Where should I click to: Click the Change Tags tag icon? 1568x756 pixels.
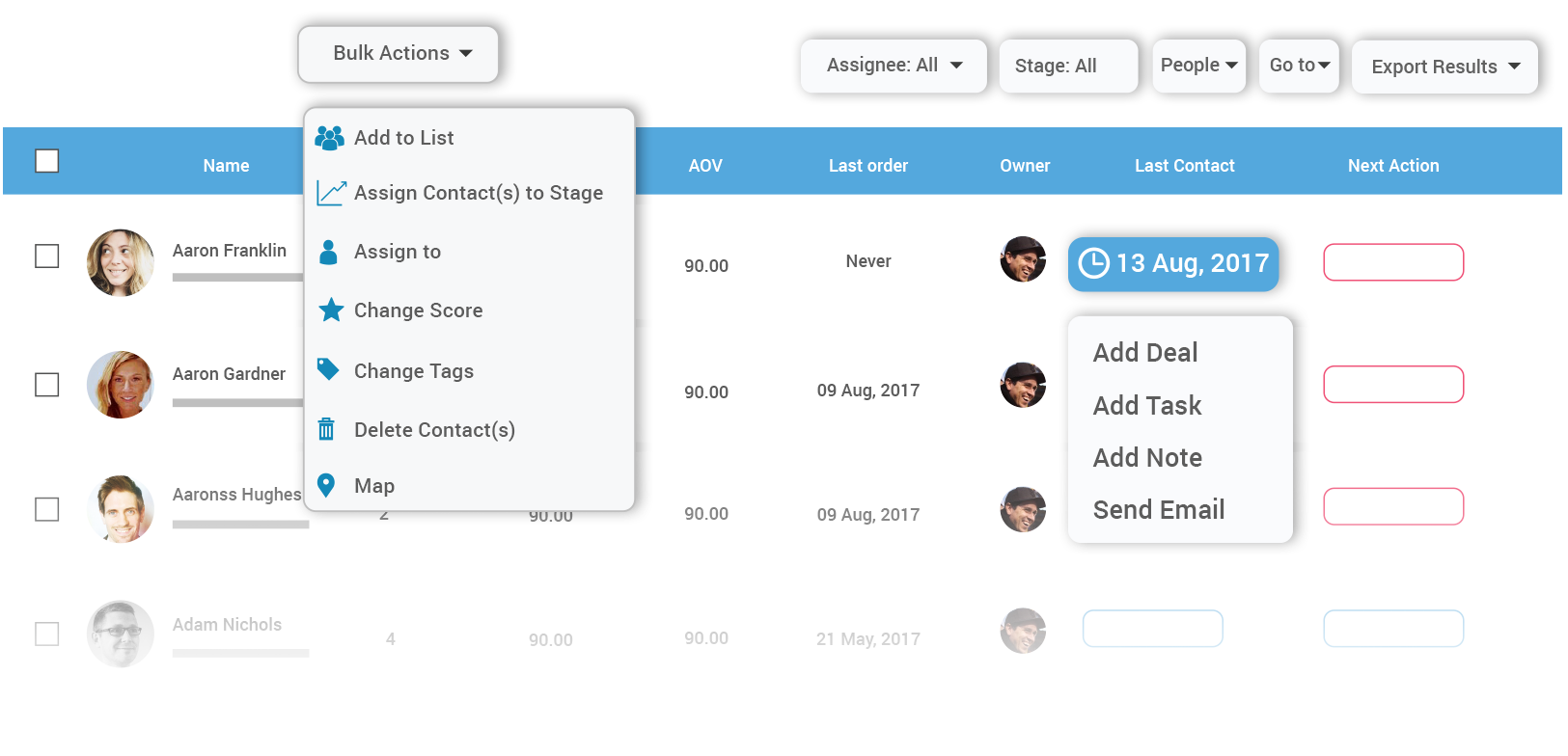coord(328,369)
